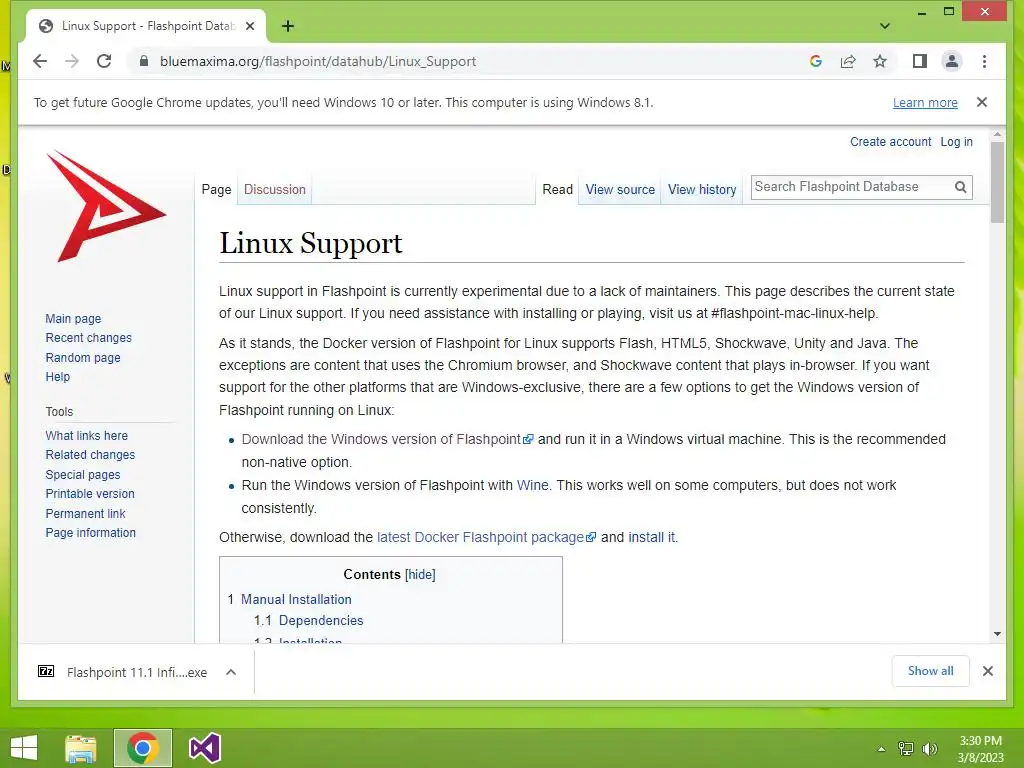Click the install it link
The height and width of the screenshot is (768, 1024).
click(x=652, y=537)
